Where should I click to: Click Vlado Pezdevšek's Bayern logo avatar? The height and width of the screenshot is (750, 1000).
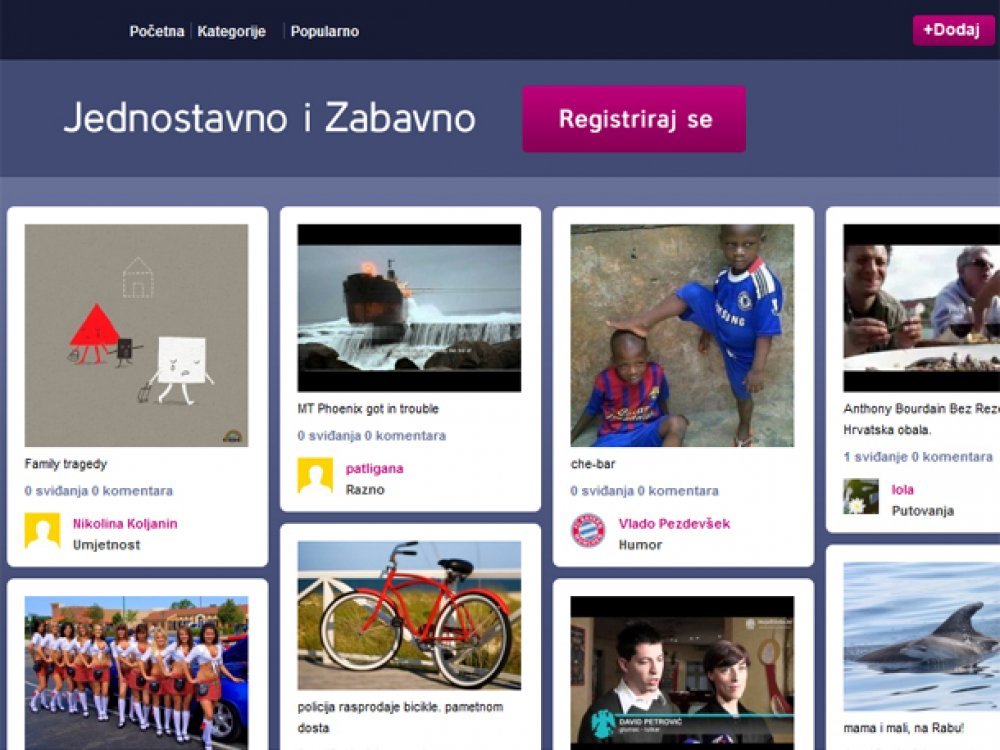pyautogui.click(x=588, y=531)
